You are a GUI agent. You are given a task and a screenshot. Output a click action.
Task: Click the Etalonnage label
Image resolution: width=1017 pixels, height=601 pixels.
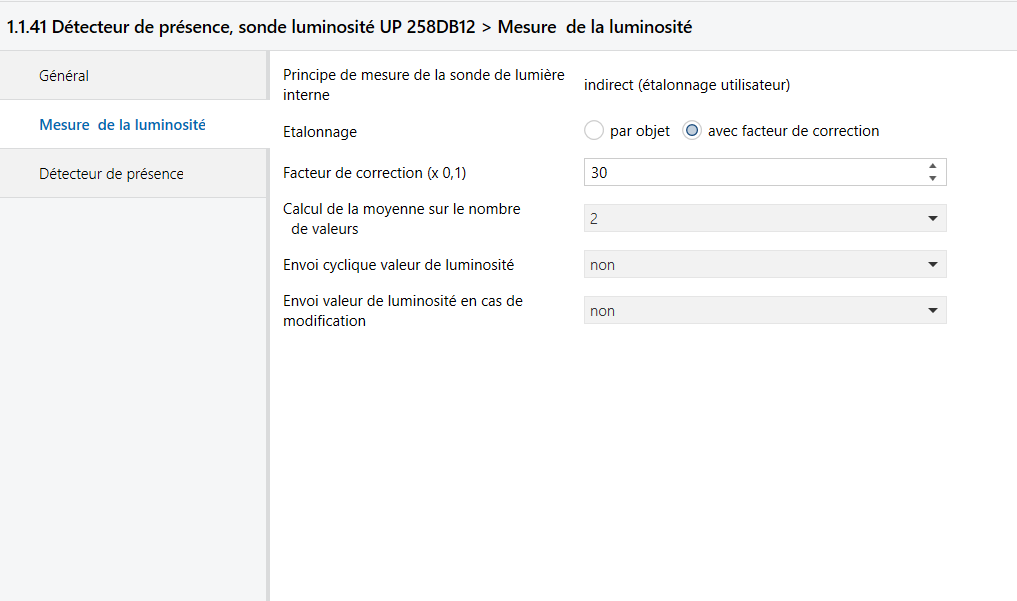[x=320, y=132]
